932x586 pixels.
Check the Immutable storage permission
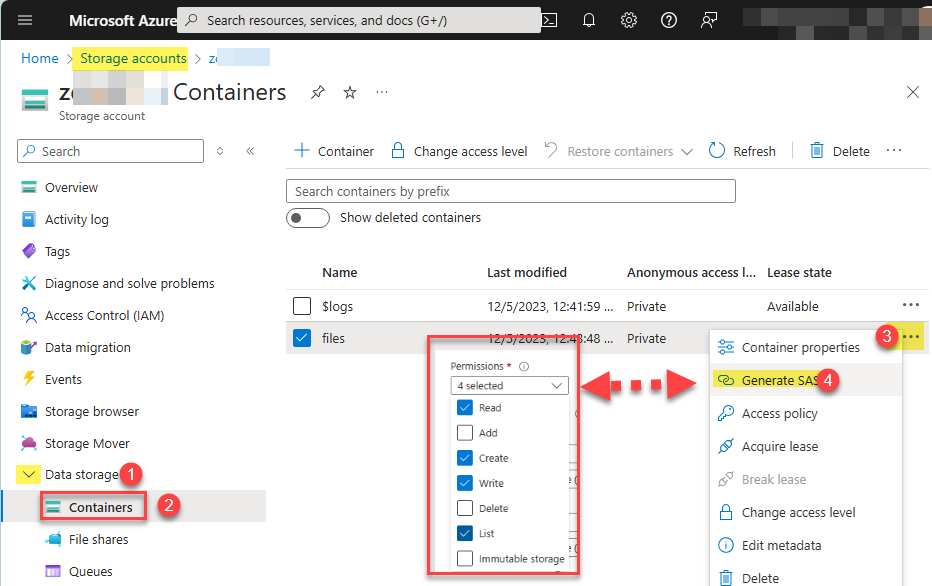tap(465, 559)
